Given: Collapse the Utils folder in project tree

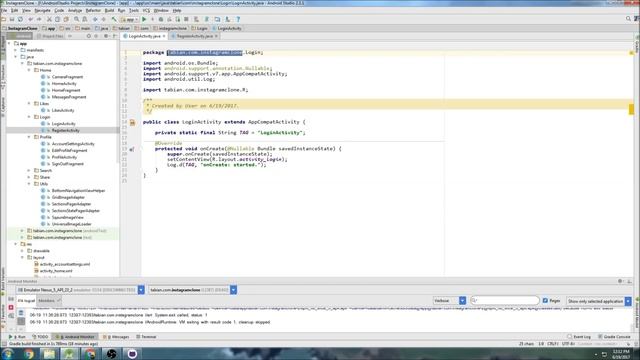Looking at the screenshot, I should coord(29,184).
